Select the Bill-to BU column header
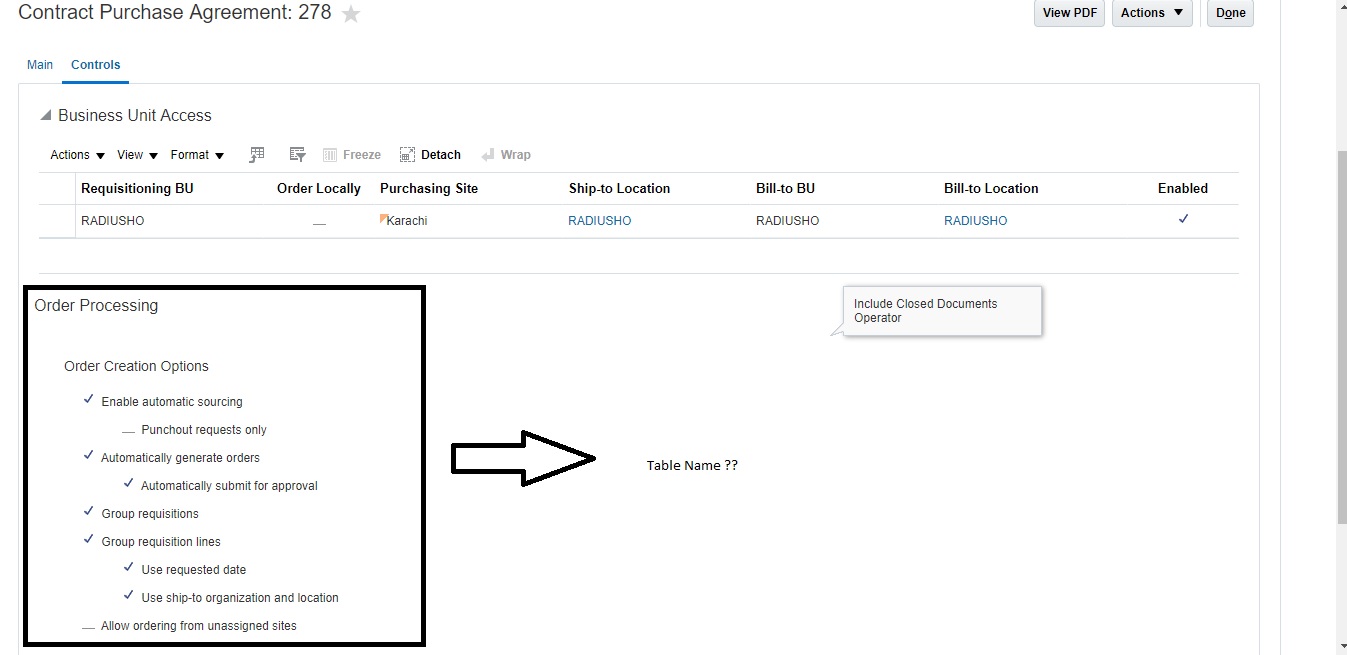The width and height of the screenshot is (1347, 655). click(x=785, y=188)
